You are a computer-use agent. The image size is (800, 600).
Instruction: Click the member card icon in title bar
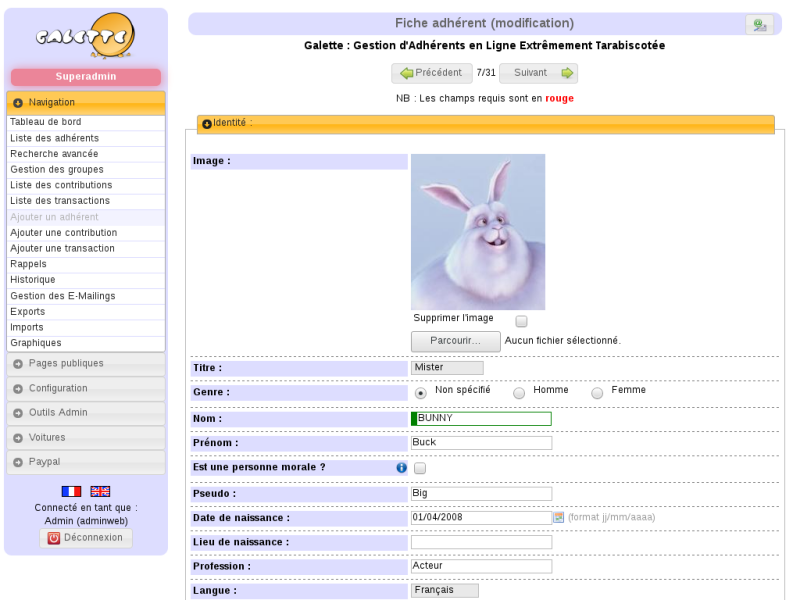[760, 24]
